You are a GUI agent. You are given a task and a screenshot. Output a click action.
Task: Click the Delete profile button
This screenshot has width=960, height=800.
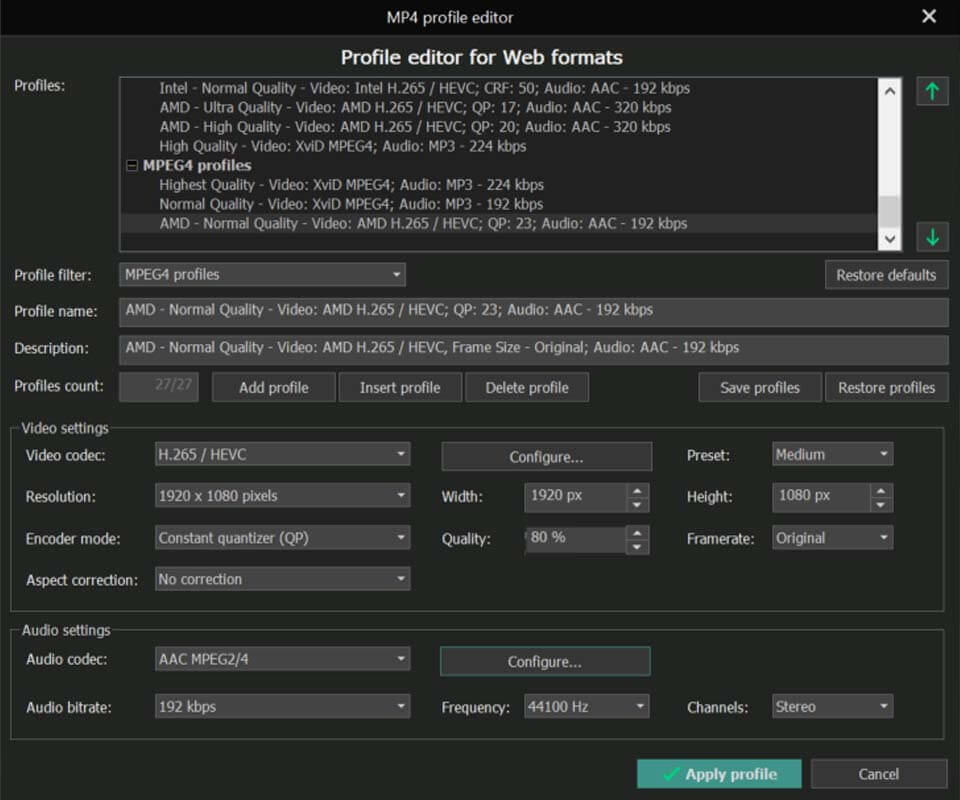tap(527, 387)
